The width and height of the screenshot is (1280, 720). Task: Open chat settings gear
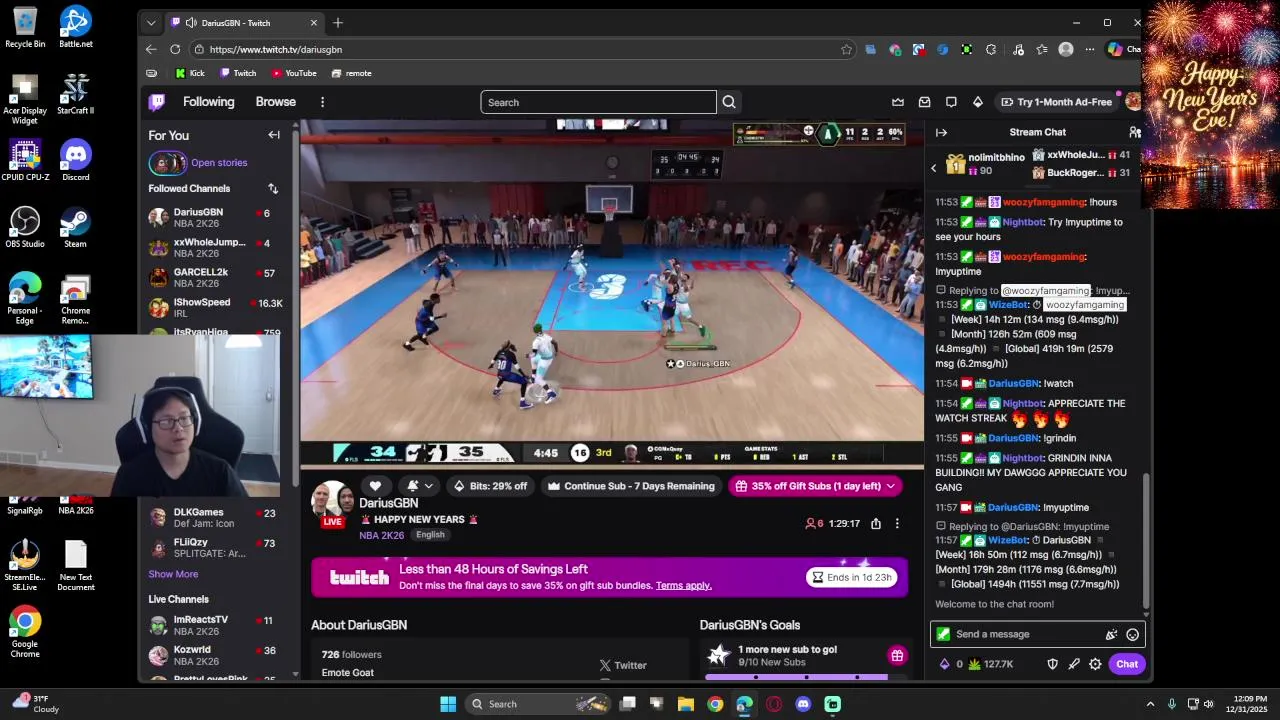tap(1095, 664)
